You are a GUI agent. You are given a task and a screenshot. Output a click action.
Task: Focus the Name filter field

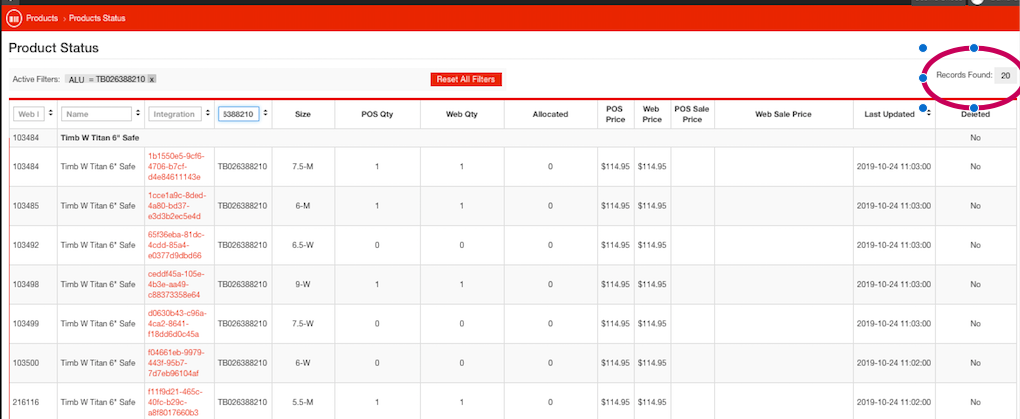coord(96,114)
